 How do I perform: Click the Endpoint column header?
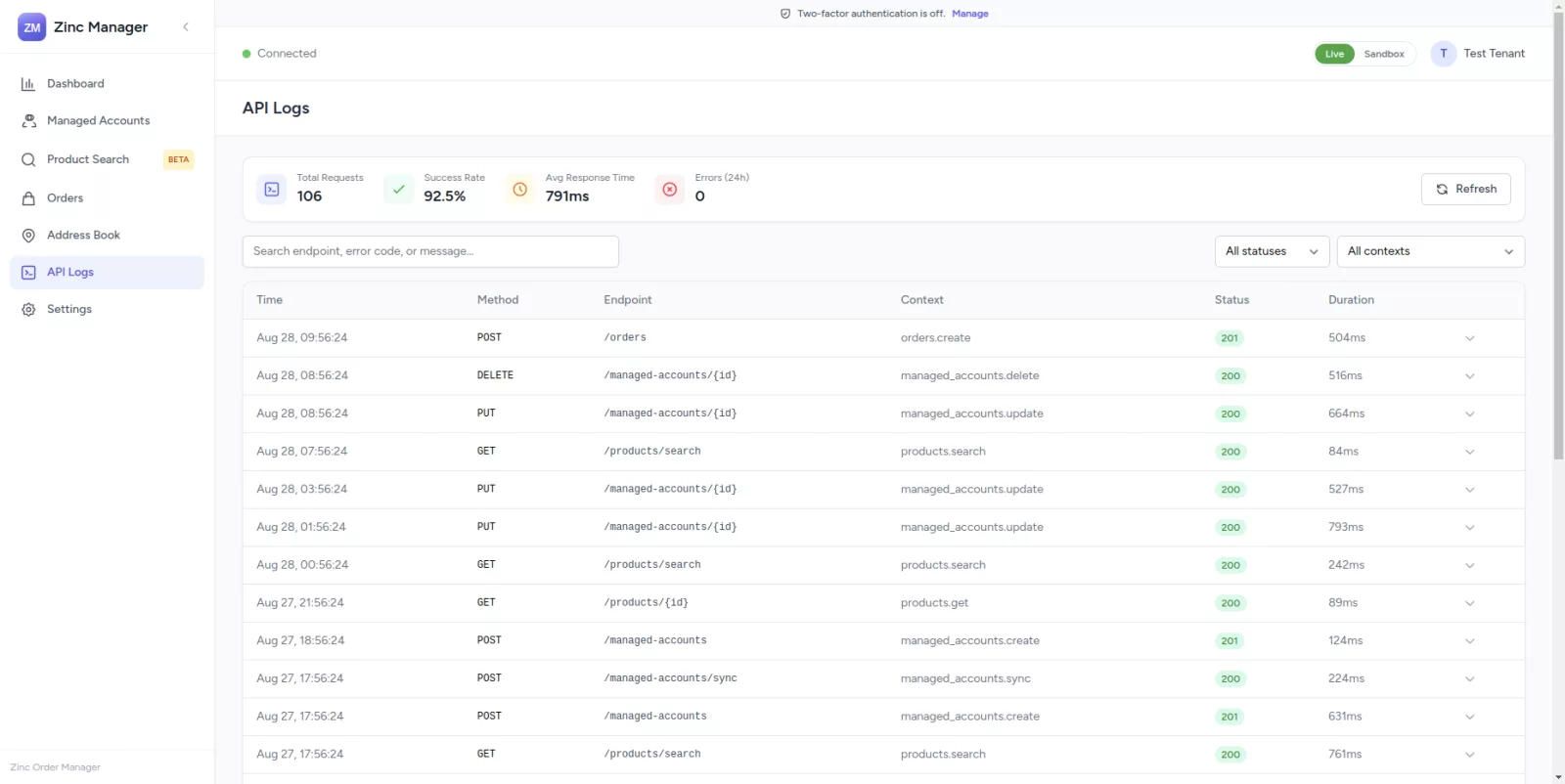coord(627,300)
